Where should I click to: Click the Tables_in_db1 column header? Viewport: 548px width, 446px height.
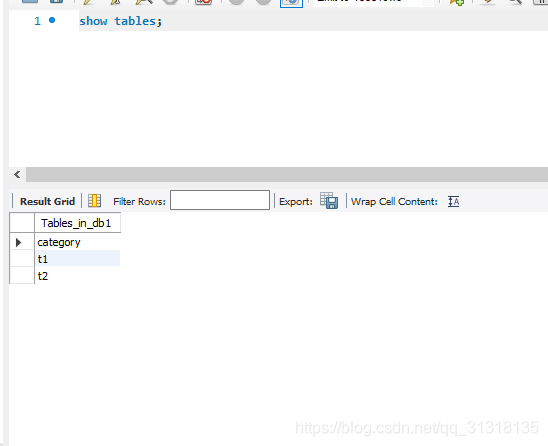pos(78,223)
